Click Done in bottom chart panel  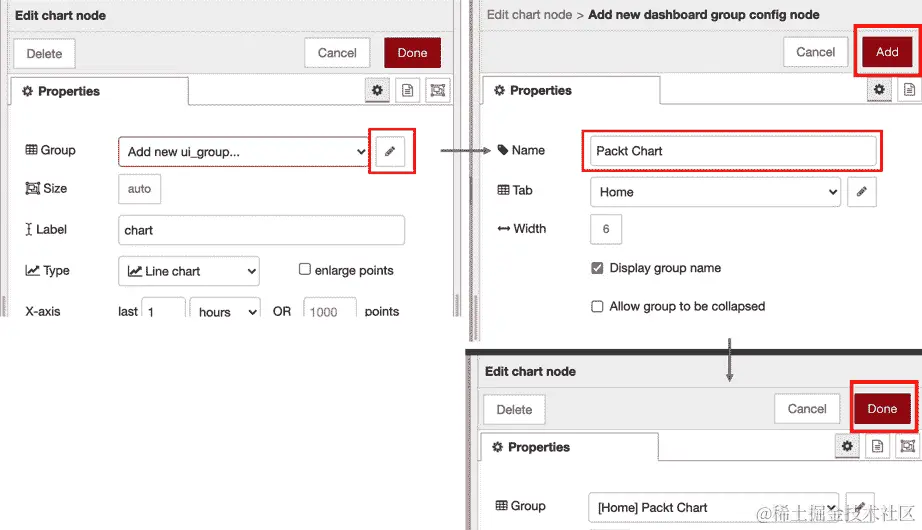tap(882, 409)
